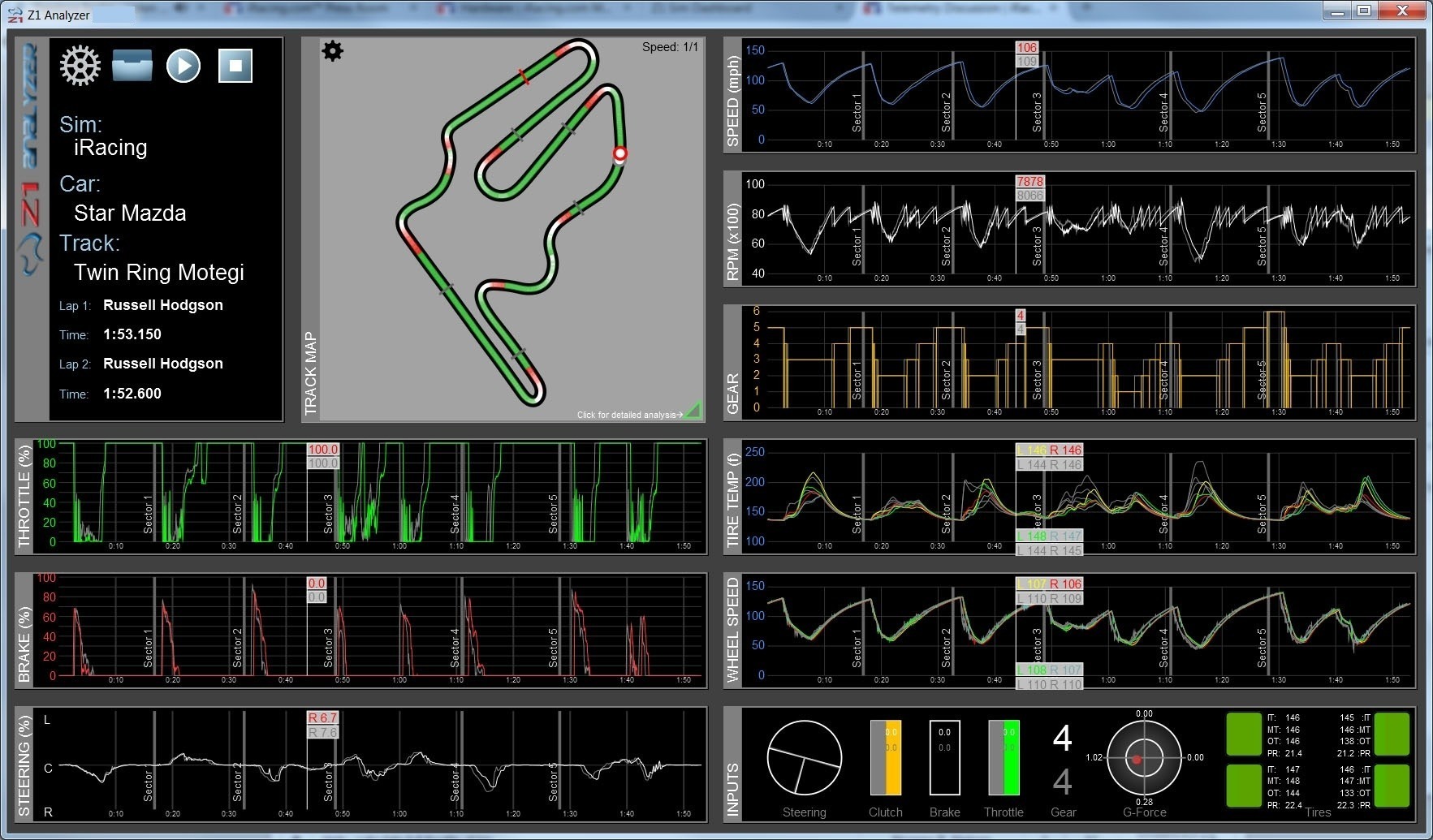Click the GEAR graph label
1433x840 pixels.
(733, 393)
